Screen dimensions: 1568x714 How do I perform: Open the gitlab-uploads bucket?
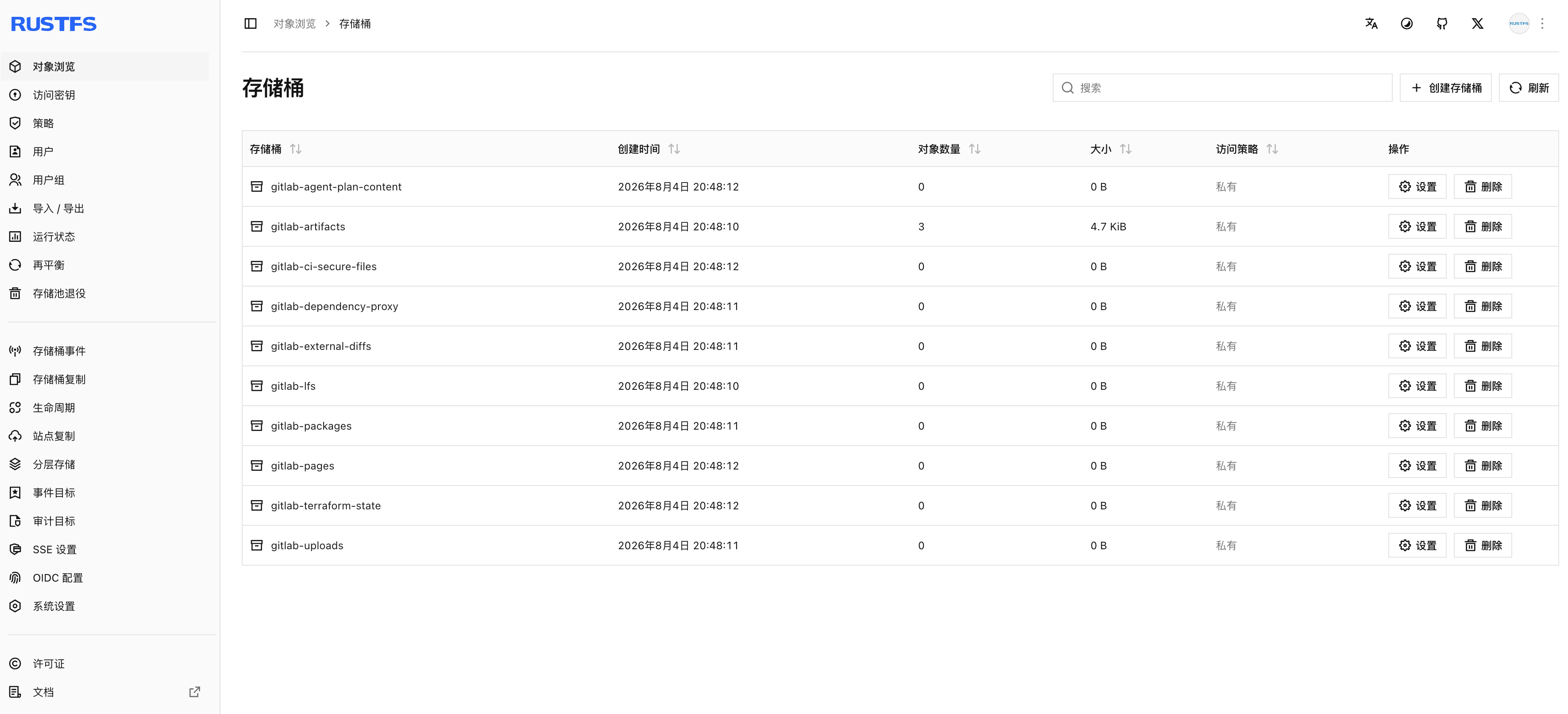(x=307, y=545)
